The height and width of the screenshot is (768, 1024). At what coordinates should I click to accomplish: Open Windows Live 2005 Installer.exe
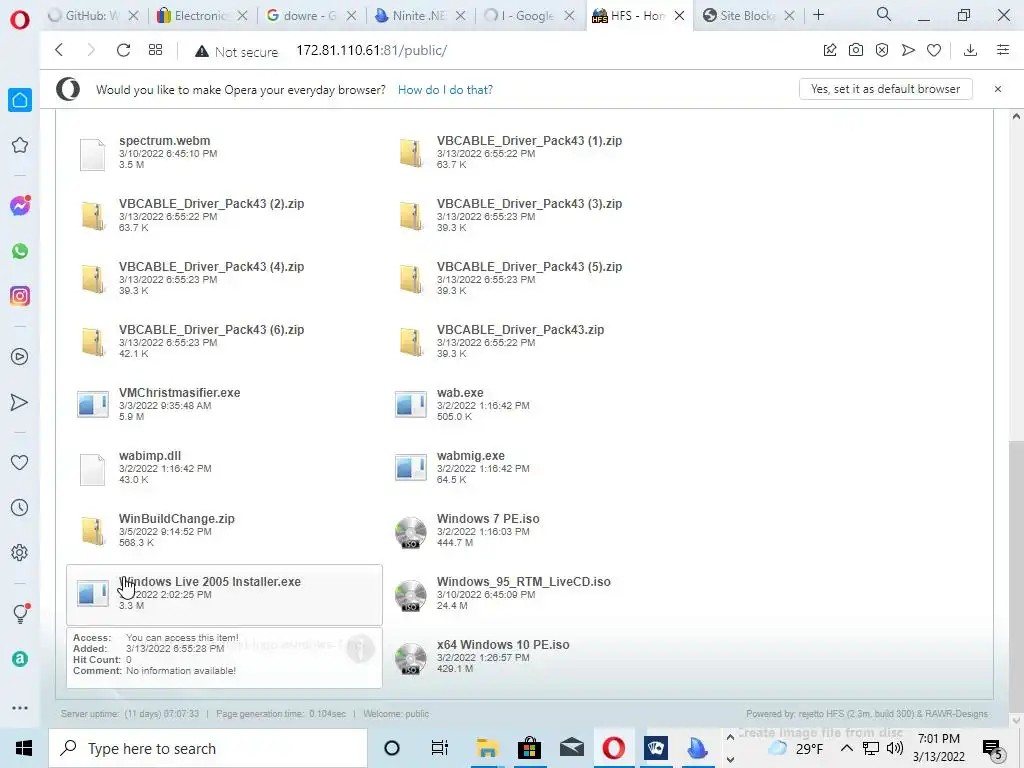210,581
